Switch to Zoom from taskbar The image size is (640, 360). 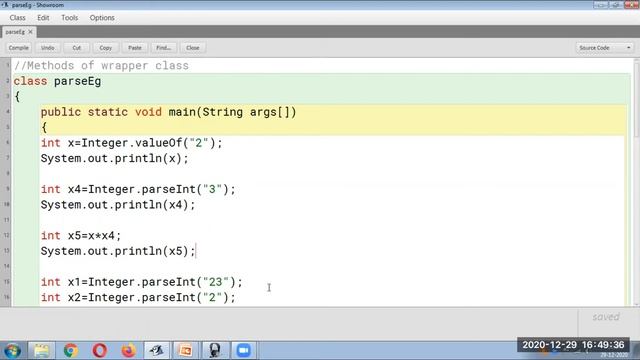click(244, 351)
